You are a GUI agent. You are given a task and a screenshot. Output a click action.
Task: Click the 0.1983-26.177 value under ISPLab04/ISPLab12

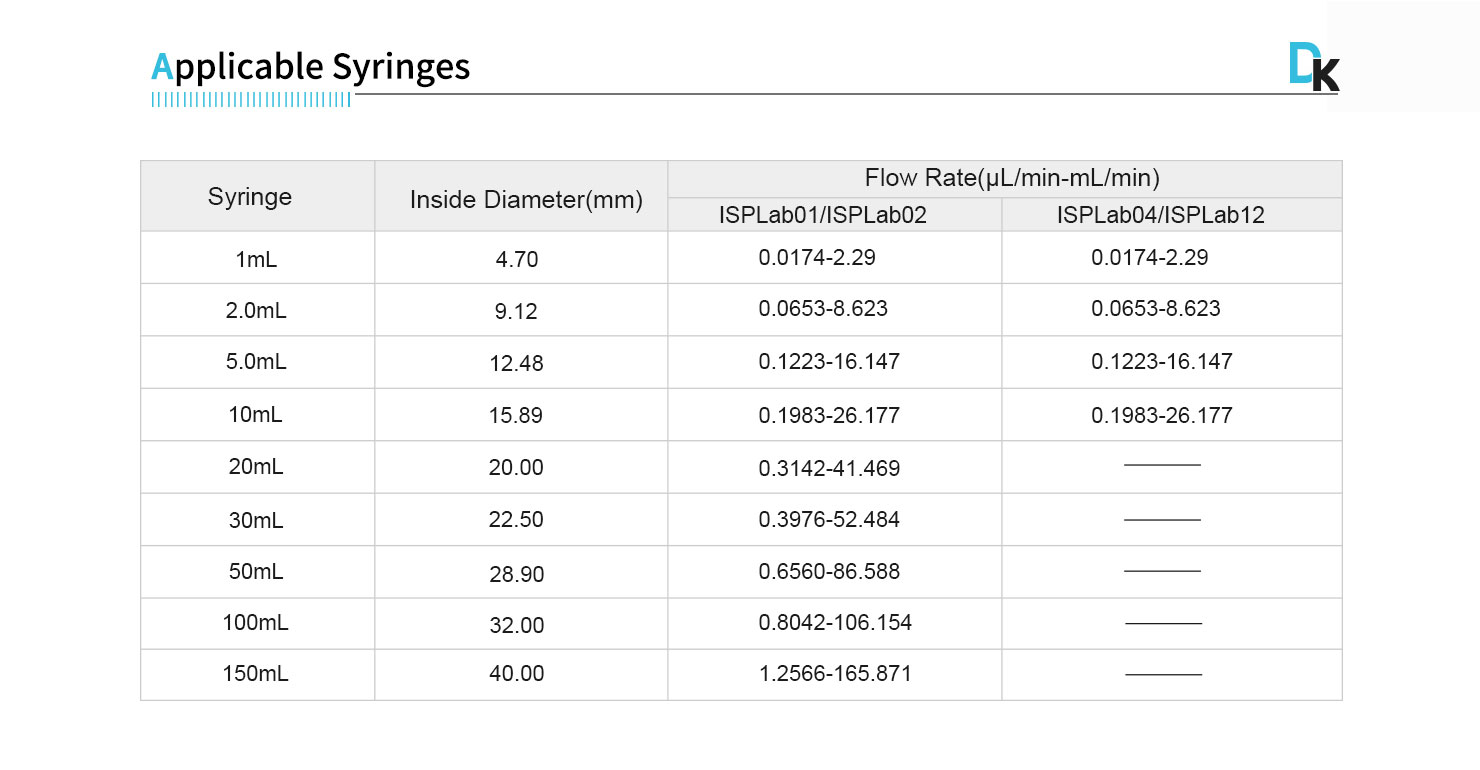click(x=1161, y=415)
